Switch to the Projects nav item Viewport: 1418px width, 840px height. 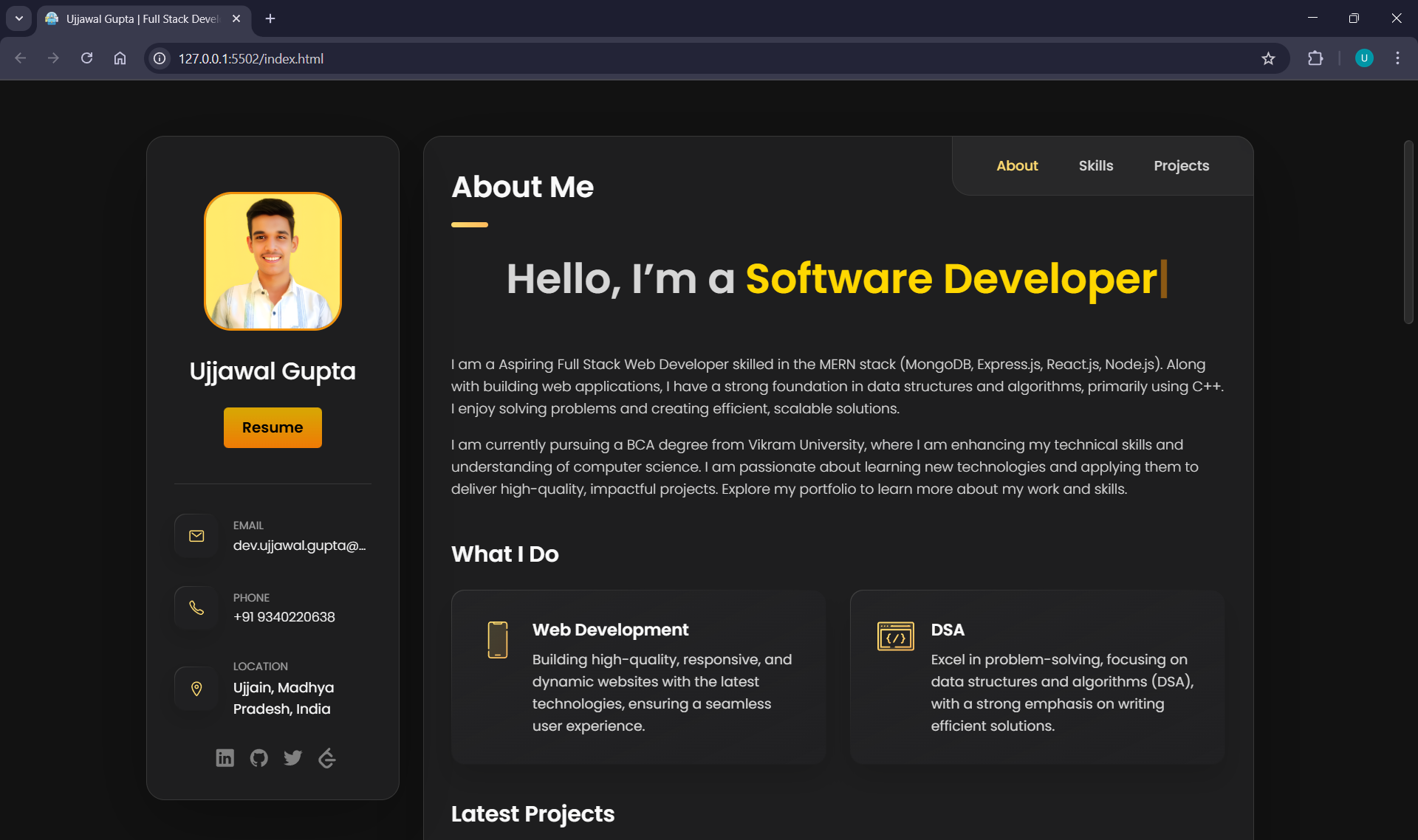click(1181, 165)
